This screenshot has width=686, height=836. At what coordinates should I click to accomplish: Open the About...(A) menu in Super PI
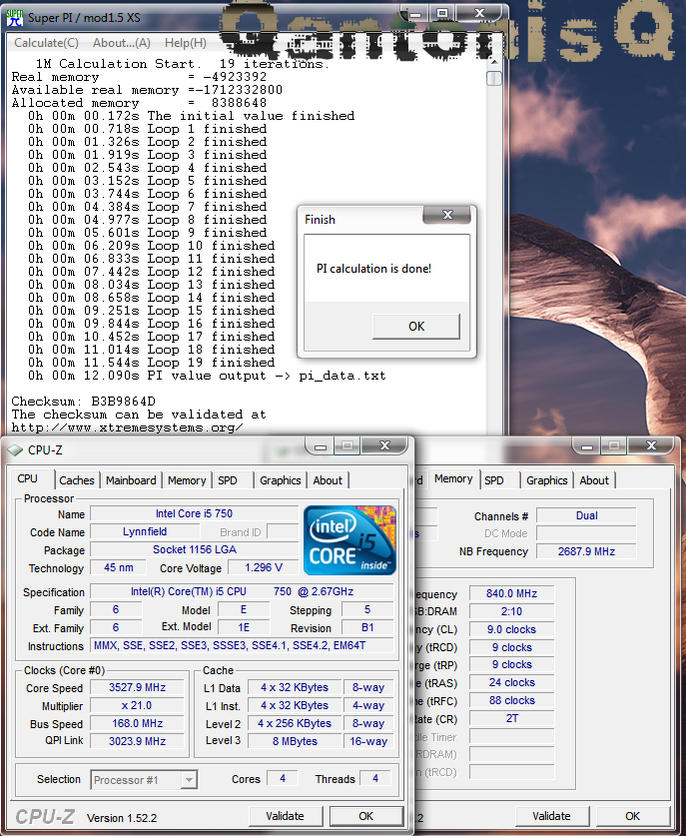(x=122, y=43)
